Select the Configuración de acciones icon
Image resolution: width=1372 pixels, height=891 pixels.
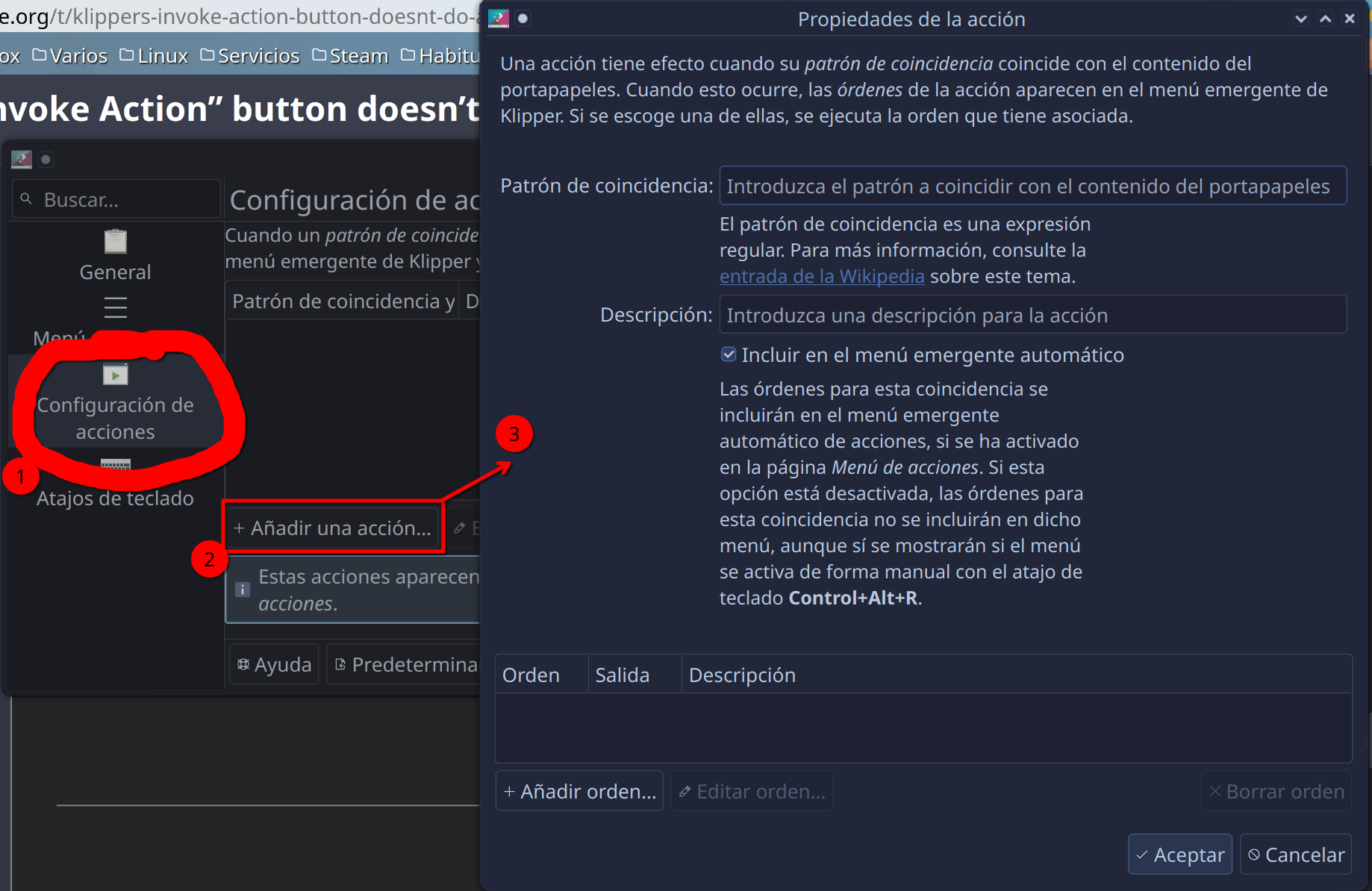click(115, 375)
